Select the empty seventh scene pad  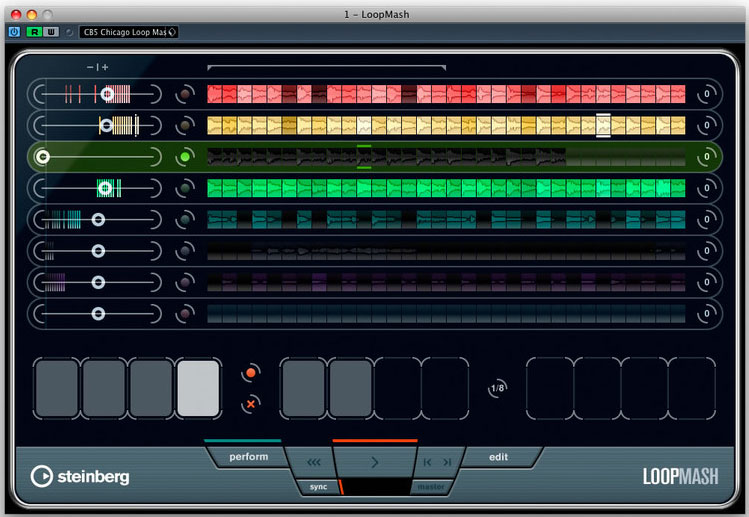[397, 388]
